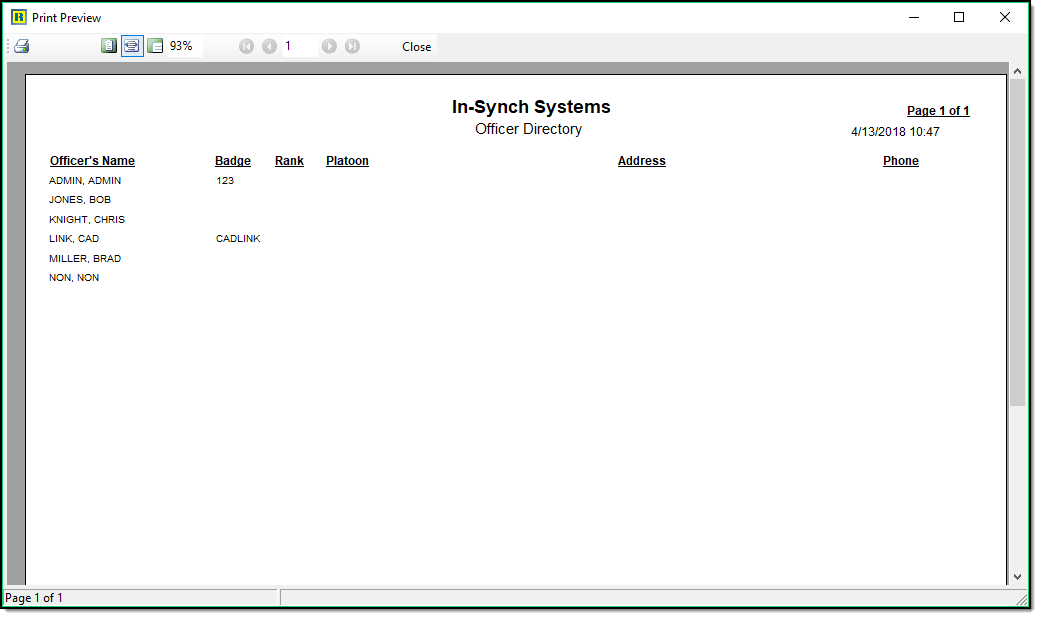Select the KNIGHT, CHRIS officer row

[x=87, y=220]
